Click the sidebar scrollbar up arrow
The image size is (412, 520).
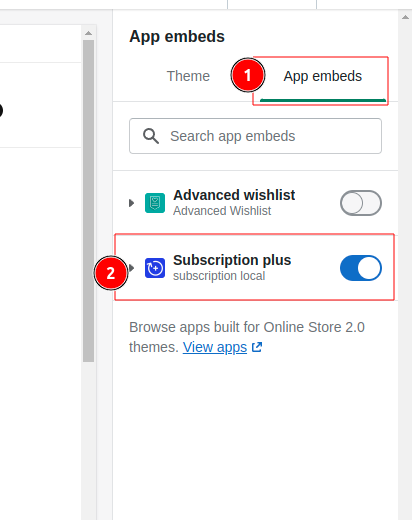405,17
